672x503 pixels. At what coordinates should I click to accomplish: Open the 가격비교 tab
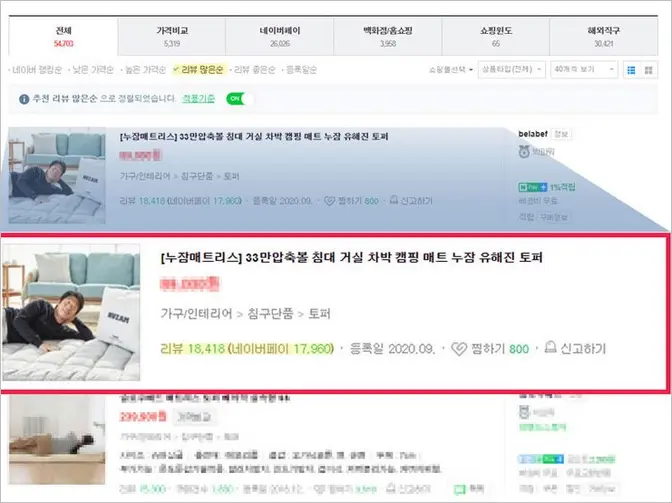click(172, 37)
